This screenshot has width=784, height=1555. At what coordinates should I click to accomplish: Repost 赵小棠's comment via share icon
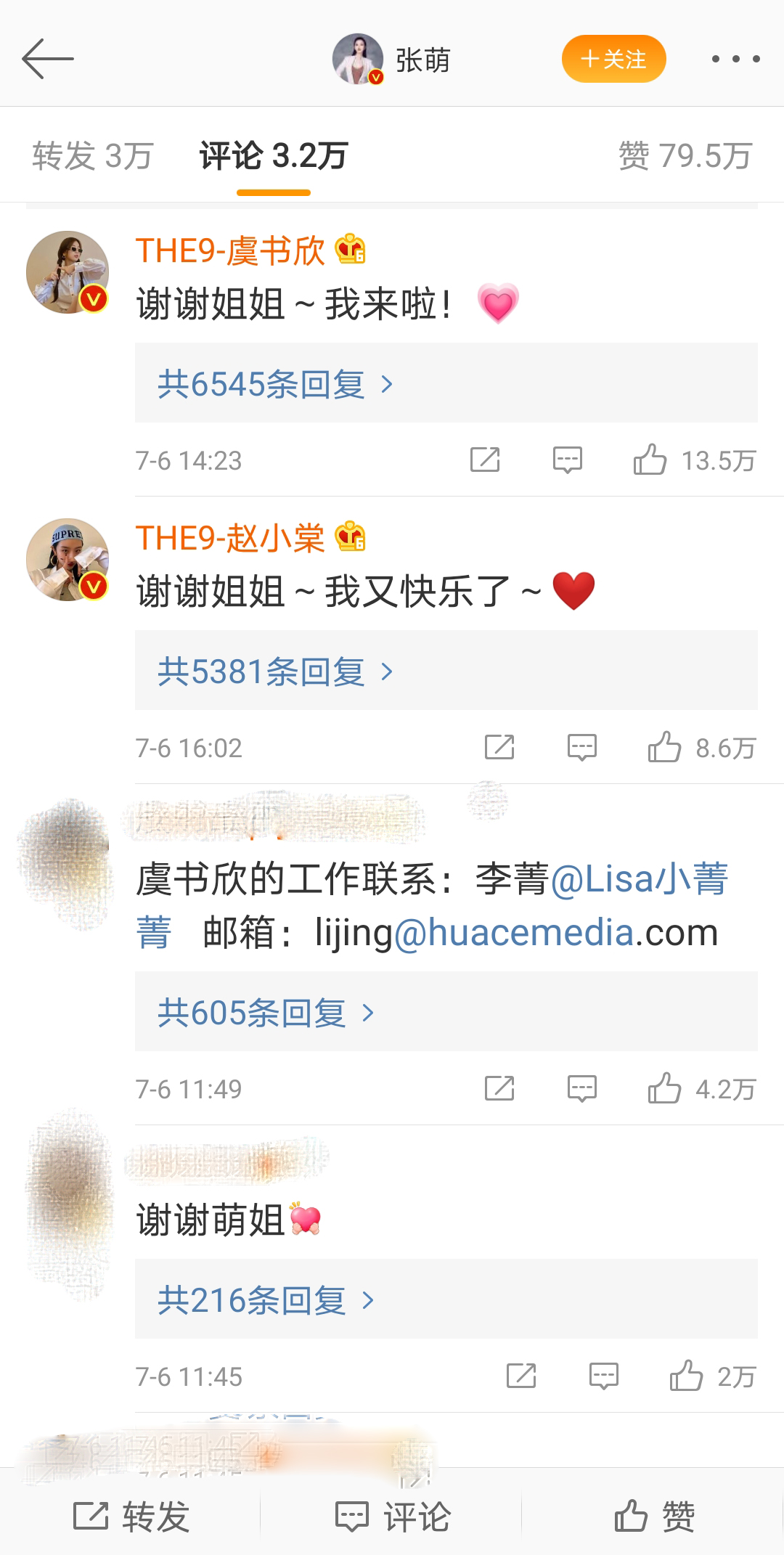499,747
